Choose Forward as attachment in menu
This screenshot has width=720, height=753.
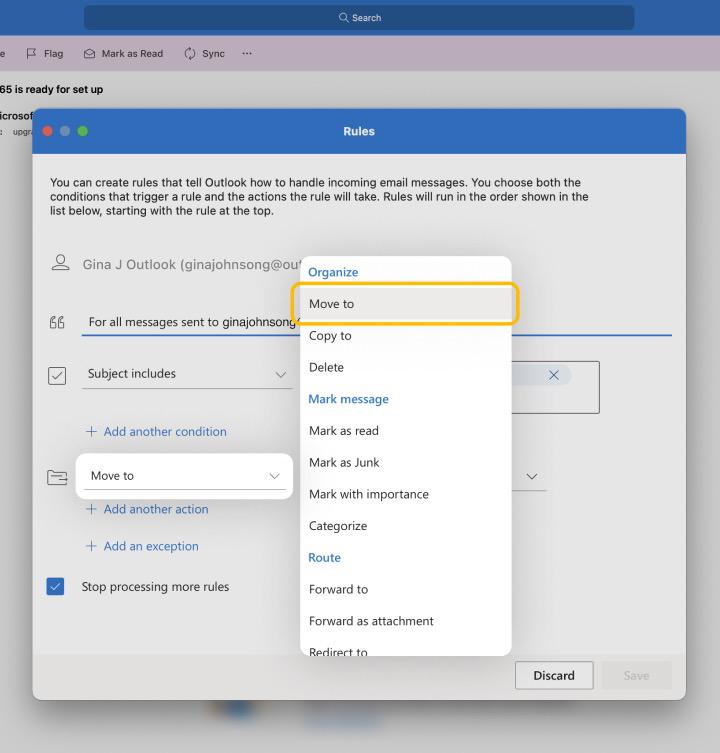pos(371,621)
